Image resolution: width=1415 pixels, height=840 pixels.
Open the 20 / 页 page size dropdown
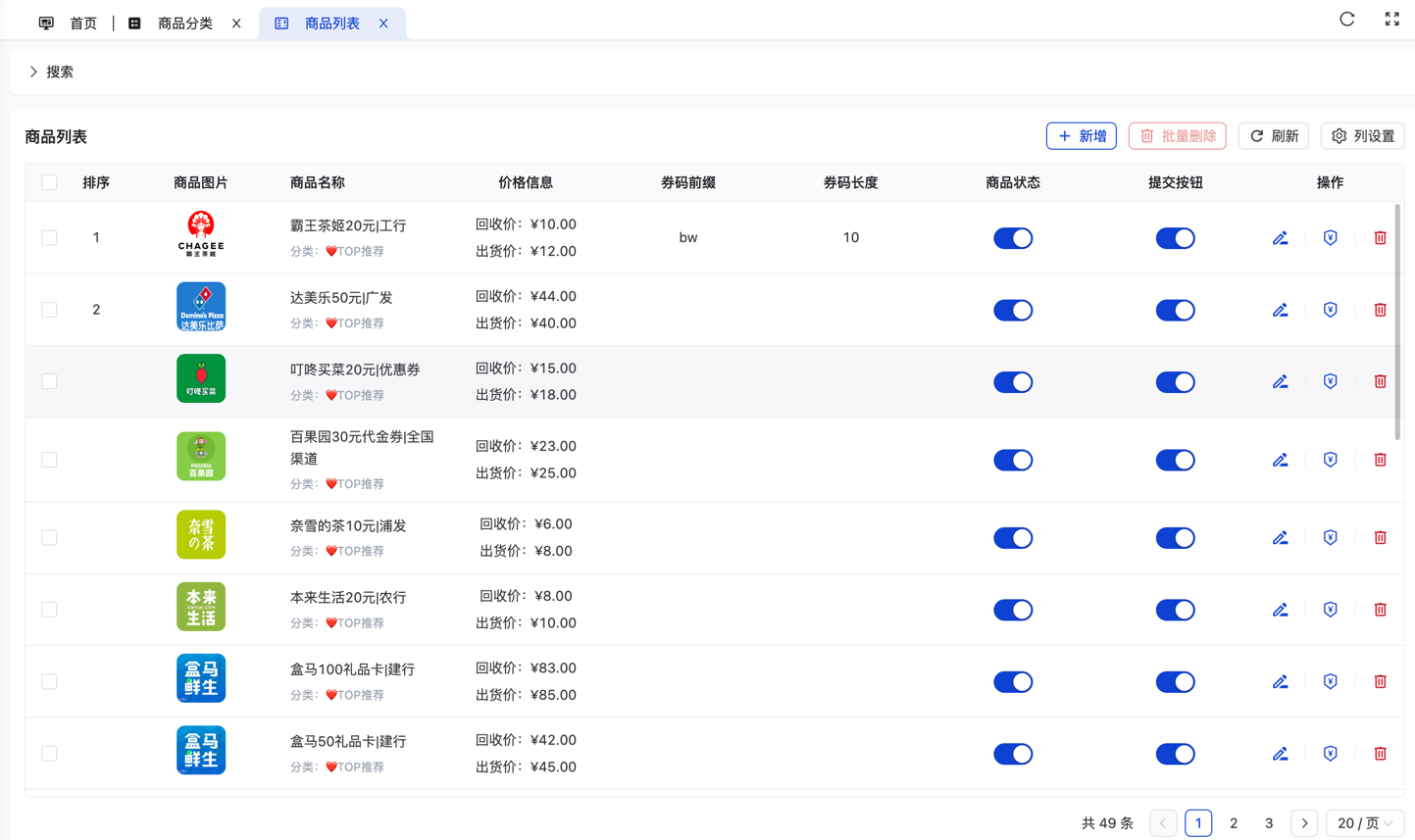1364,823
